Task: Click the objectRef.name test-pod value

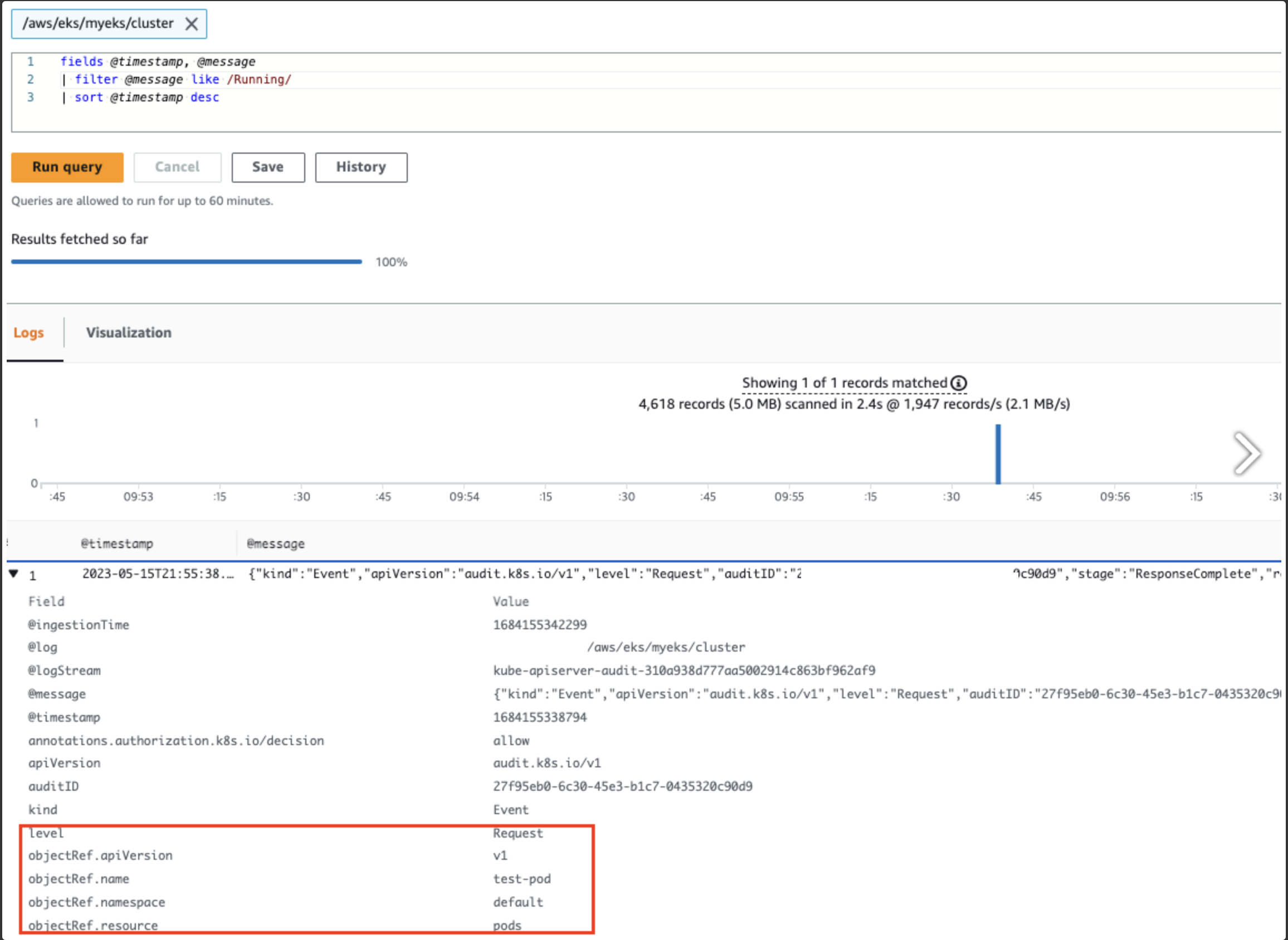Action: 521,879
